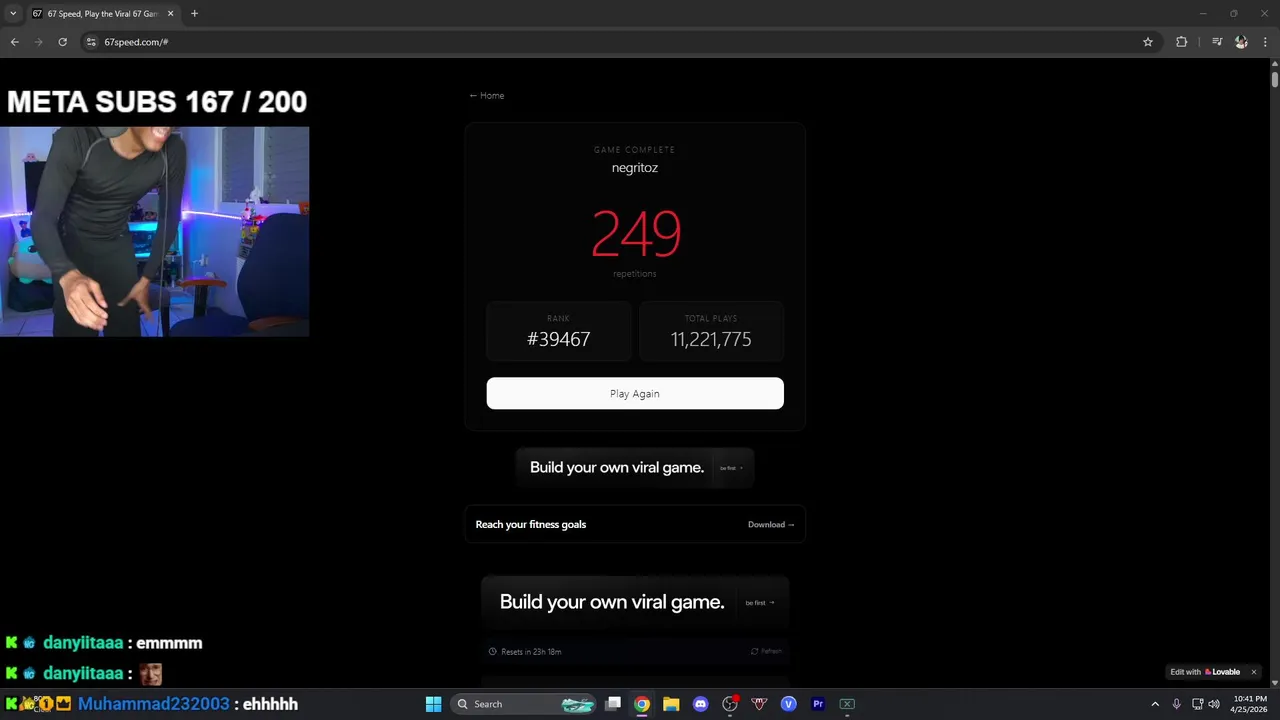Open Discord from the taskbar
The width and height of the screenshot is (1280, 720).
(700, 704)
